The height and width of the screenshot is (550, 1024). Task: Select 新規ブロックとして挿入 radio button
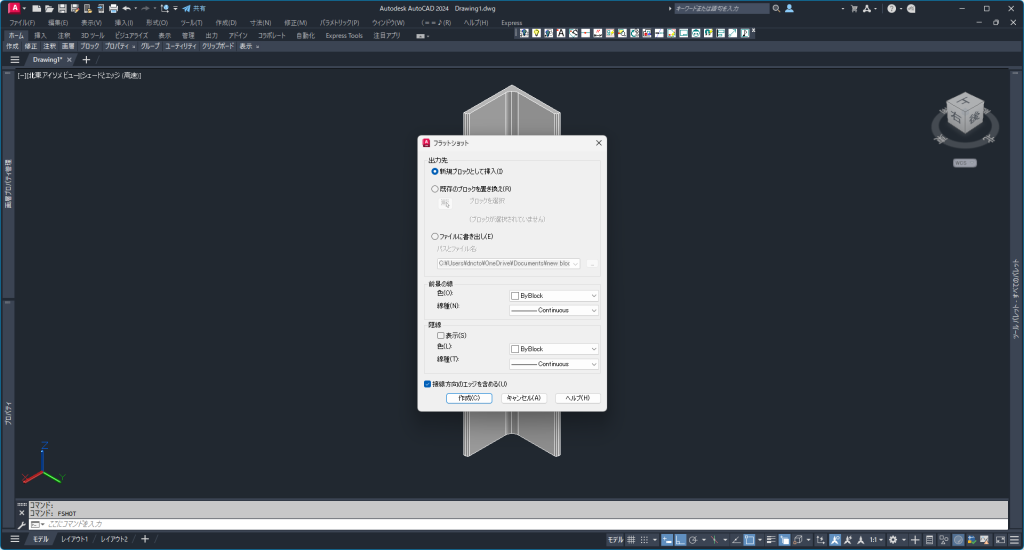click(435, 171)
